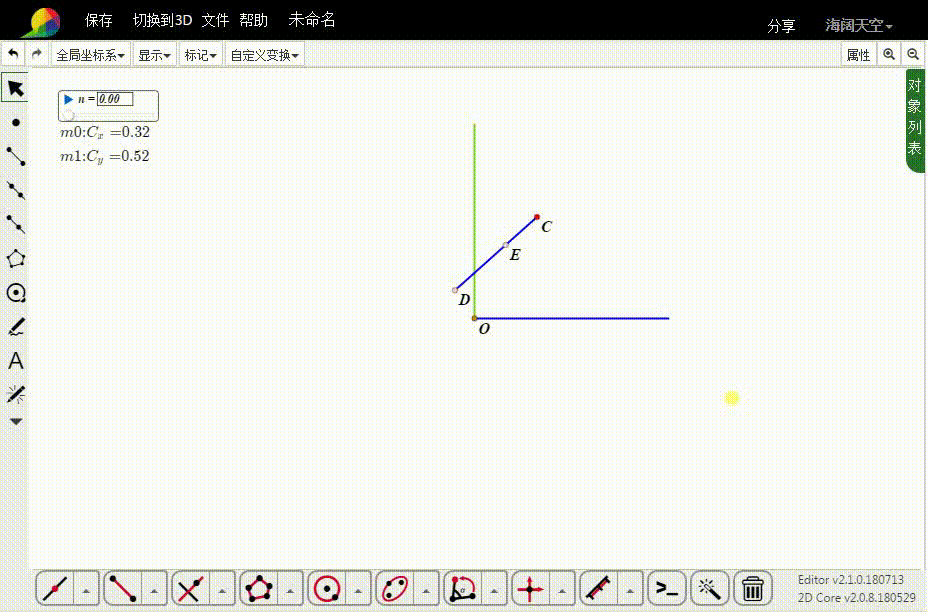Click the 分享 share link

pyautogui.click(x=781, y=25)
